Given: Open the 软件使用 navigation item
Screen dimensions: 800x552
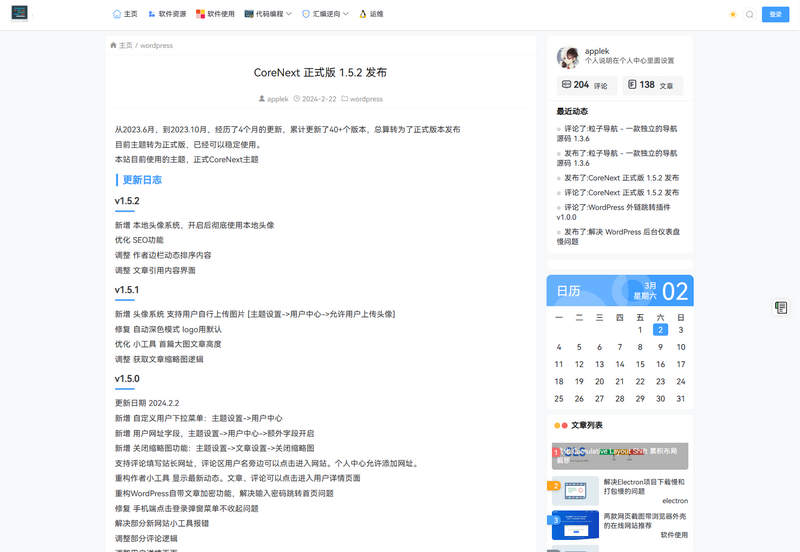Looking at the screenshot, I should (215, 14).
